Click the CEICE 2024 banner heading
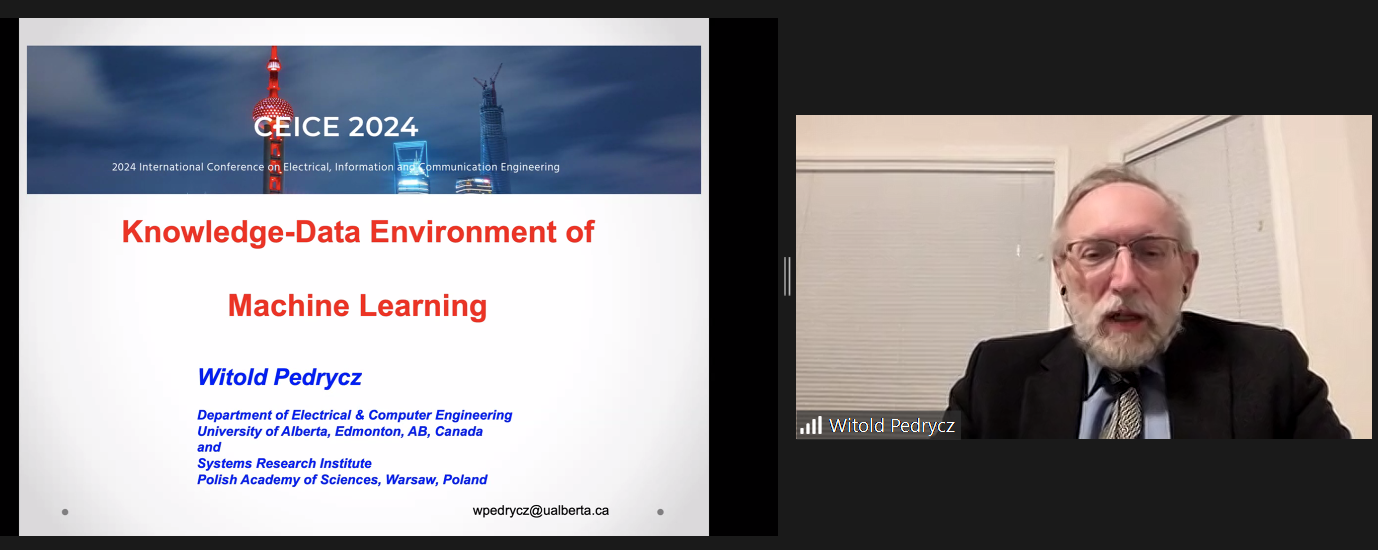Screen dimensions: 1378x550 [x=336, y=127]
